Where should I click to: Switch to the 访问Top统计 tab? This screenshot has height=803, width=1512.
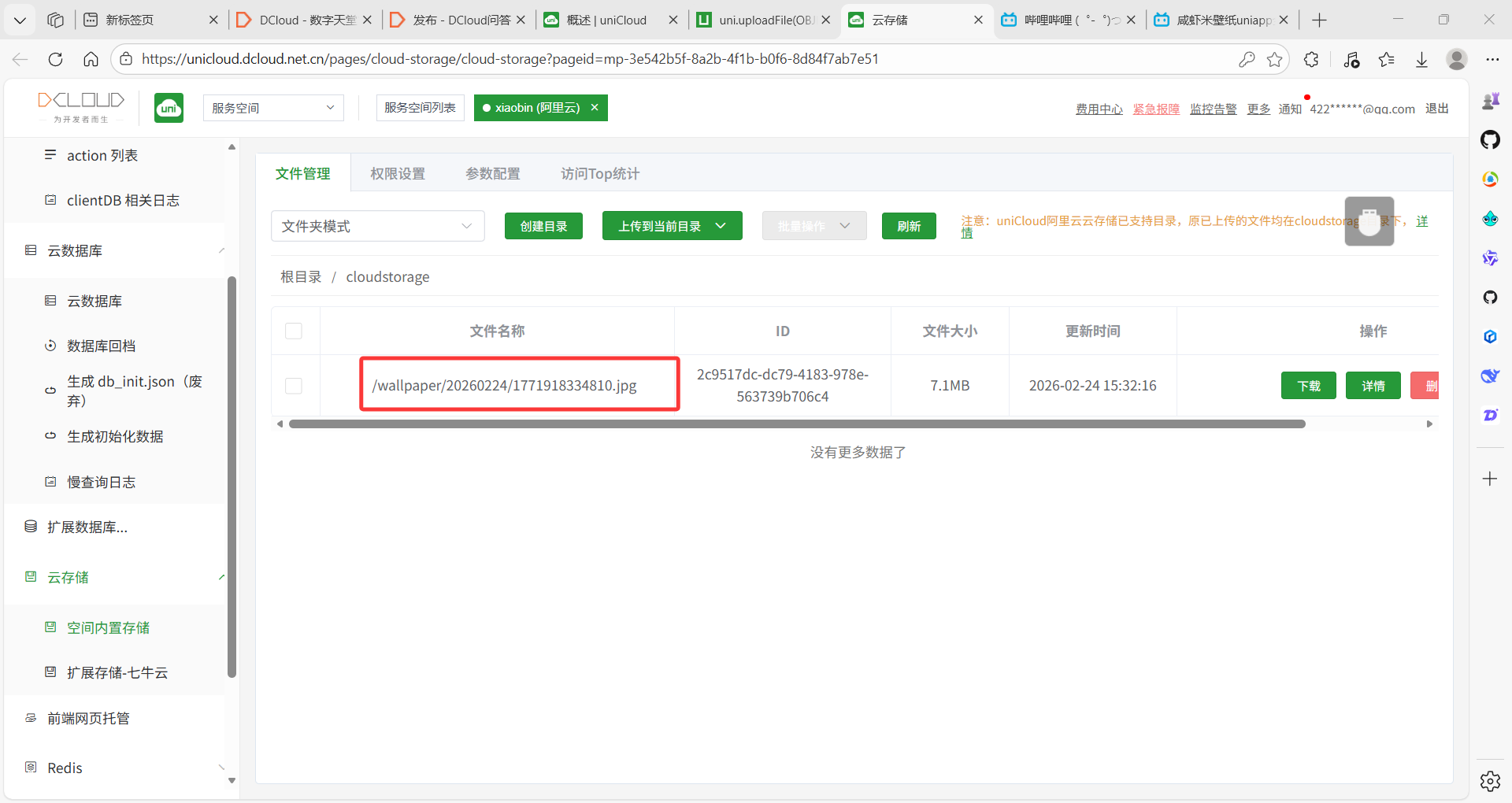(599, 174)
